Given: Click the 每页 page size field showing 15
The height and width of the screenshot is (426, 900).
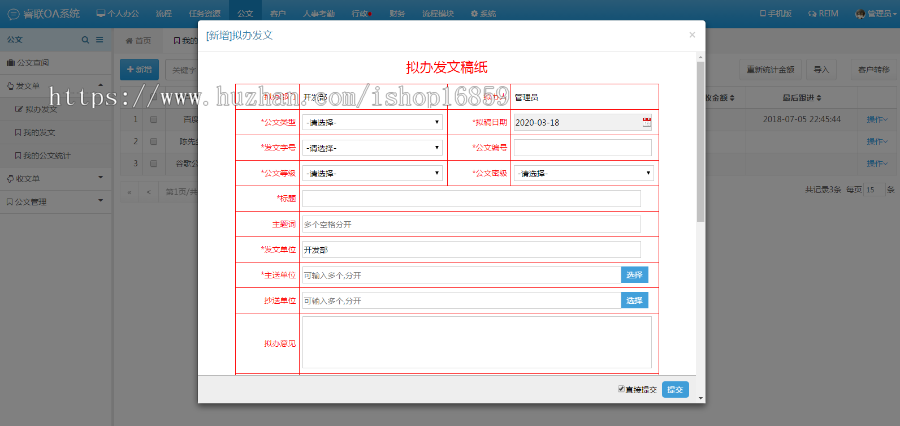Looking at the screenshot, I should 875,190.
